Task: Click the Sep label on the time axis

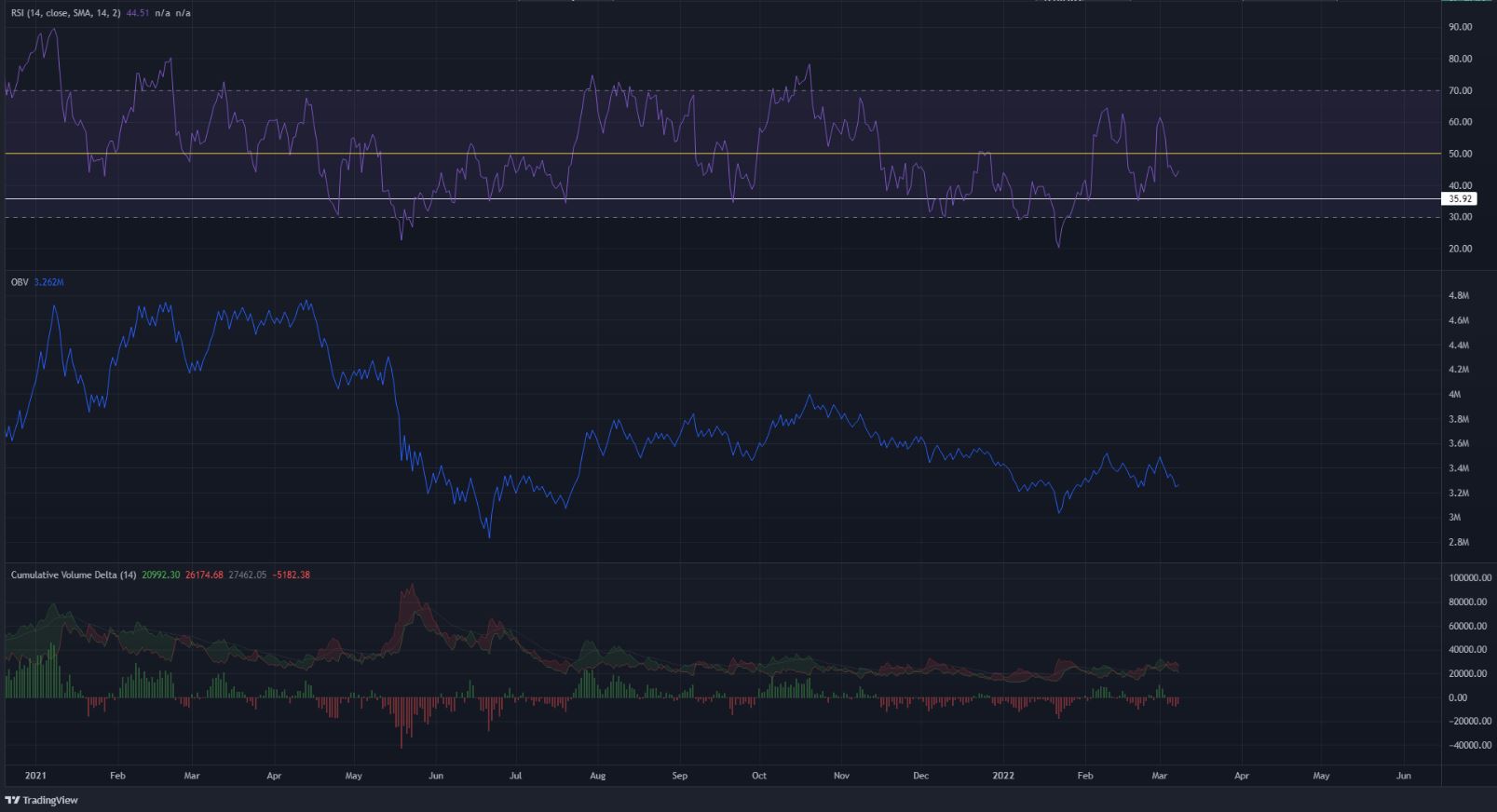Action: [x=679, y=775]
